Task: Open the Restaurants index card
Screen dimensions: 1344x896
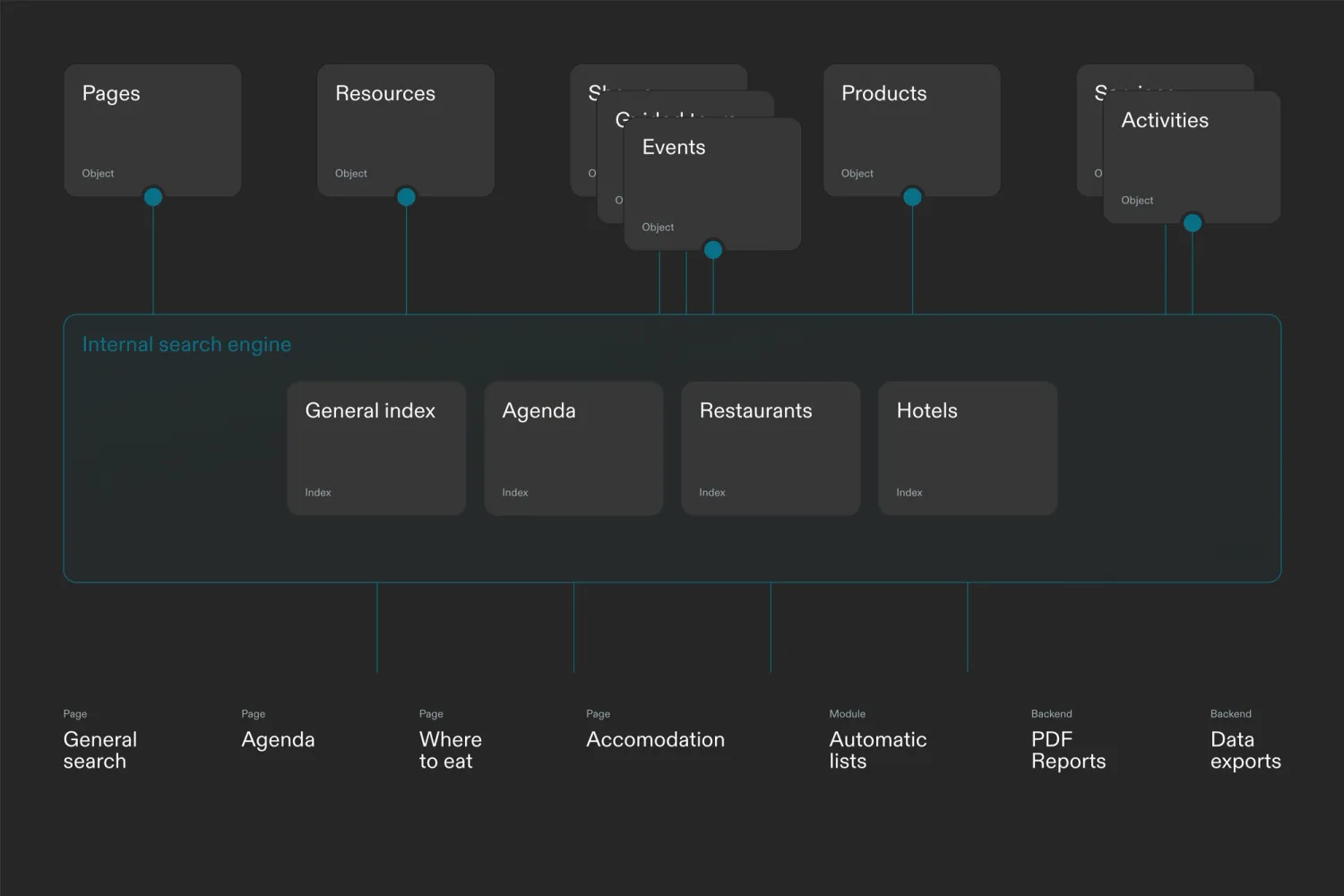Action: point(771,448)
